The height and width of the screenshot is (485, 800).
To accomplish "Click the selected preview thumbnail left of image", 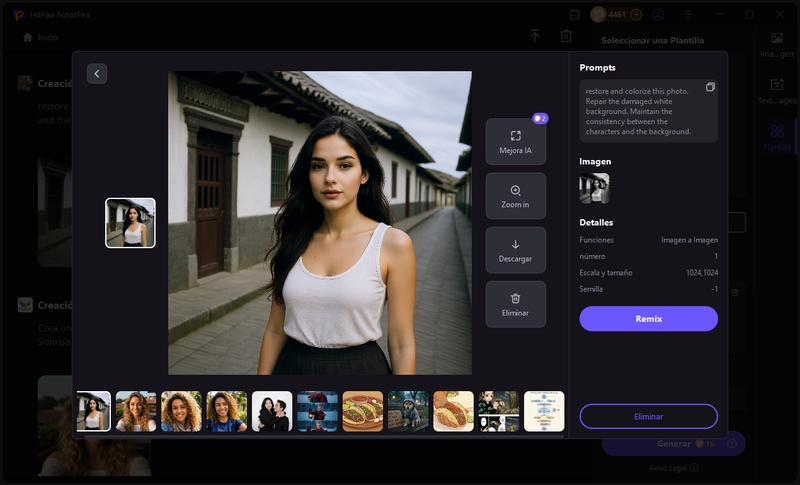I will (x=131, y=223).
